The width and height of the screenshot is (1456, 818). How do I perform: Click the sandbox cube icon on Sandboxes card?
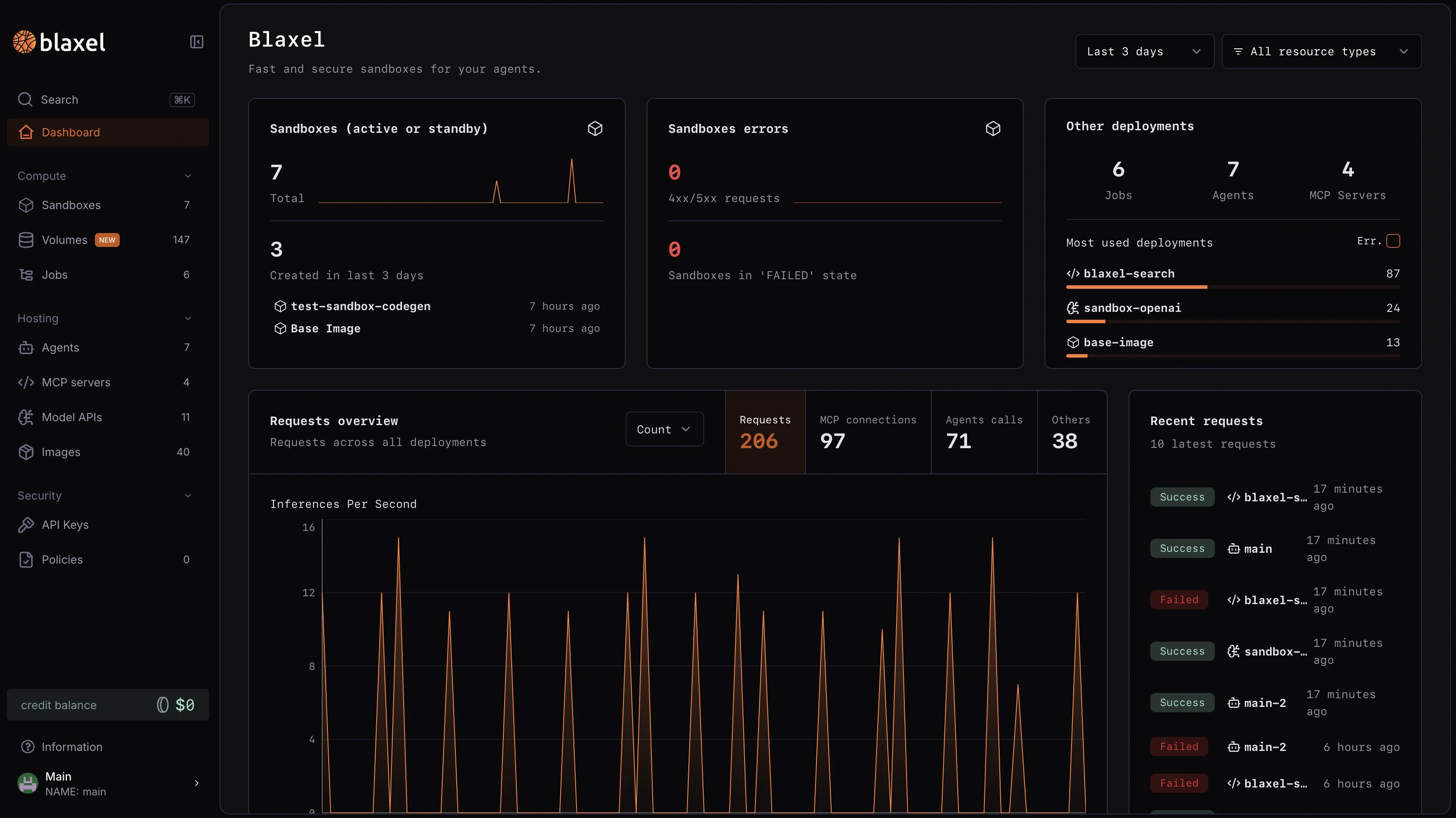(595, 128)
